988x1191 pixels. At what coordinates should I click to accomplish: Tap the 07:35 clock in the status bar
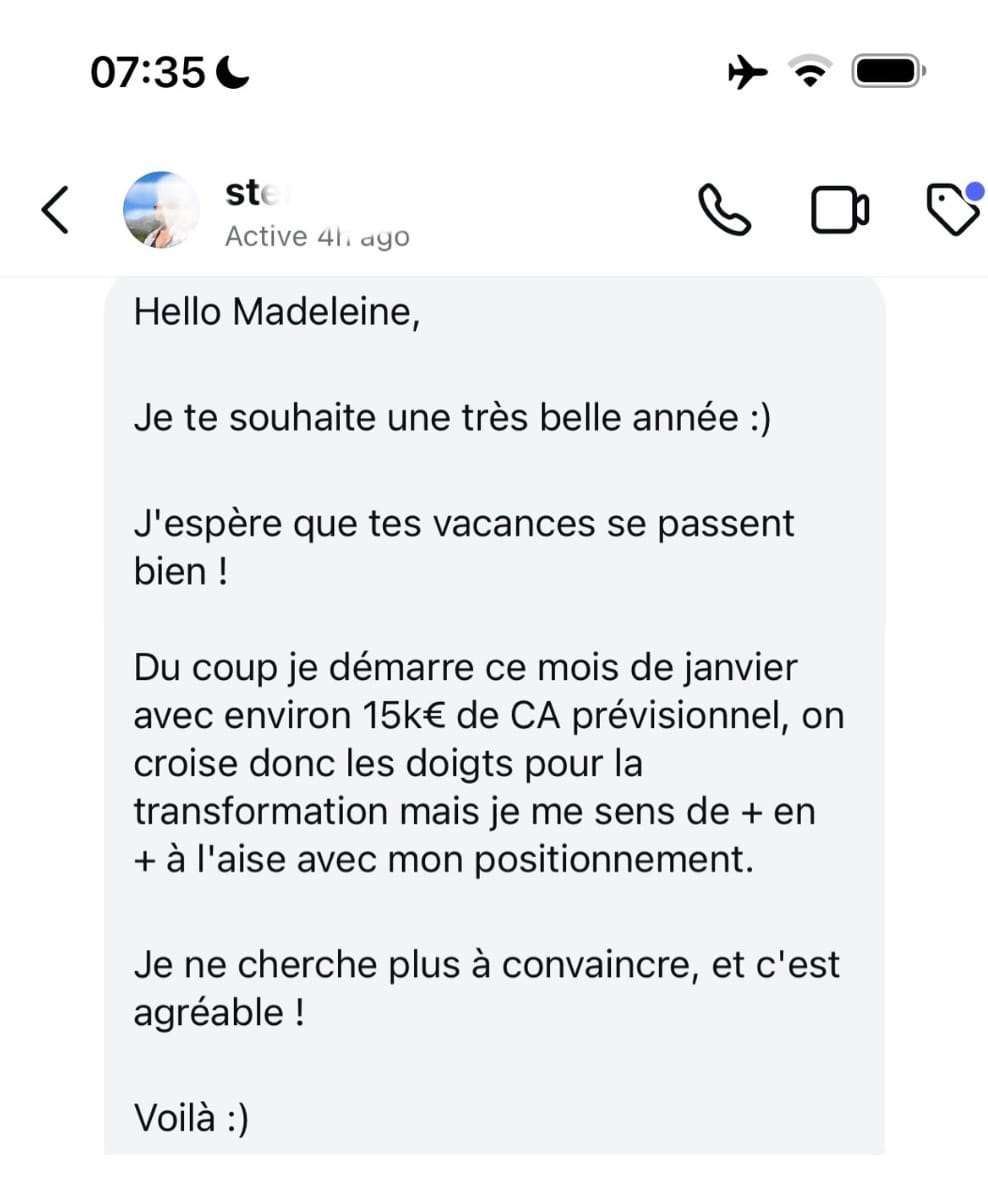click(148, 73)
